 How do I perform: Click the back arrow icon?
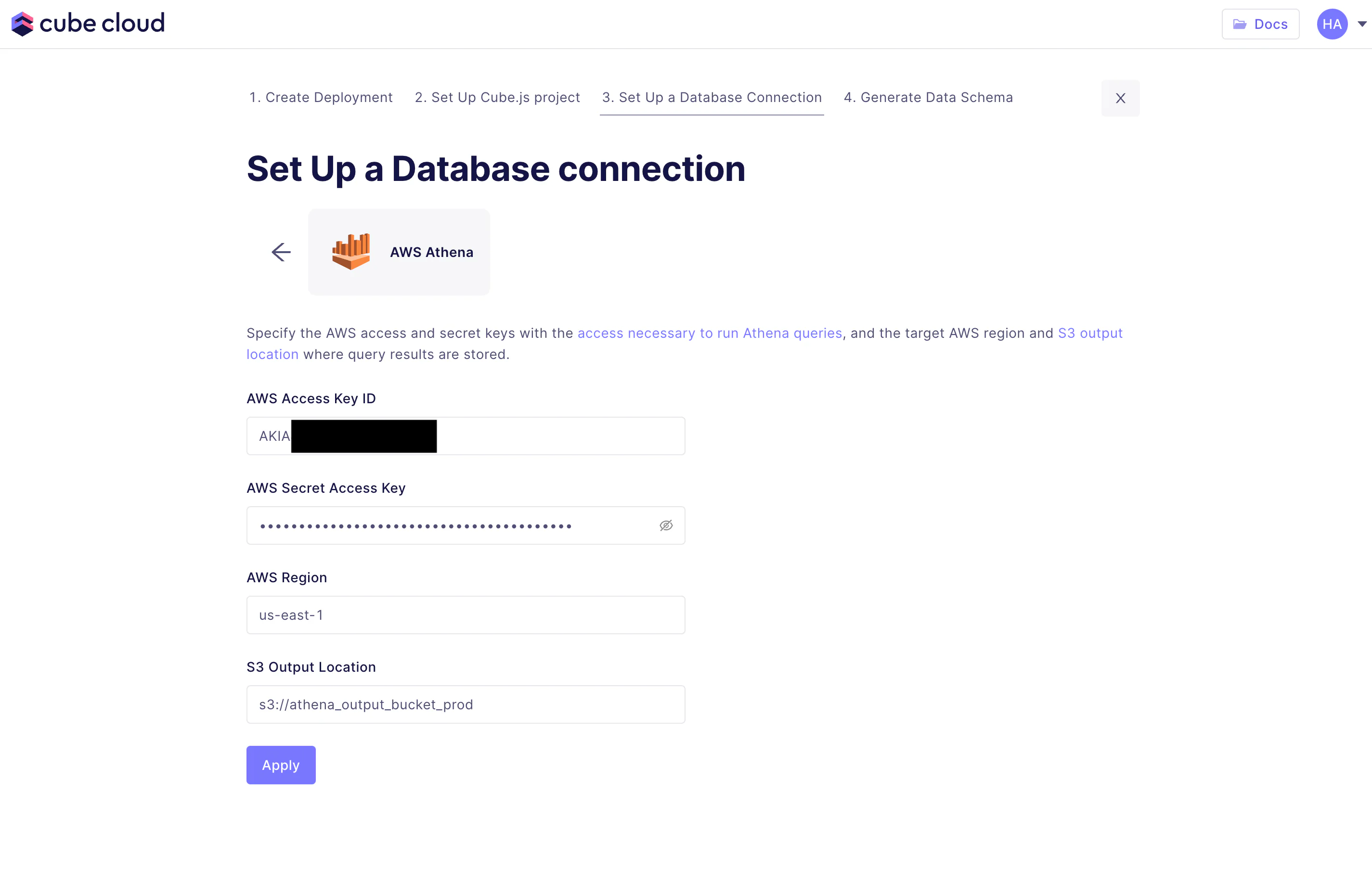281,252
